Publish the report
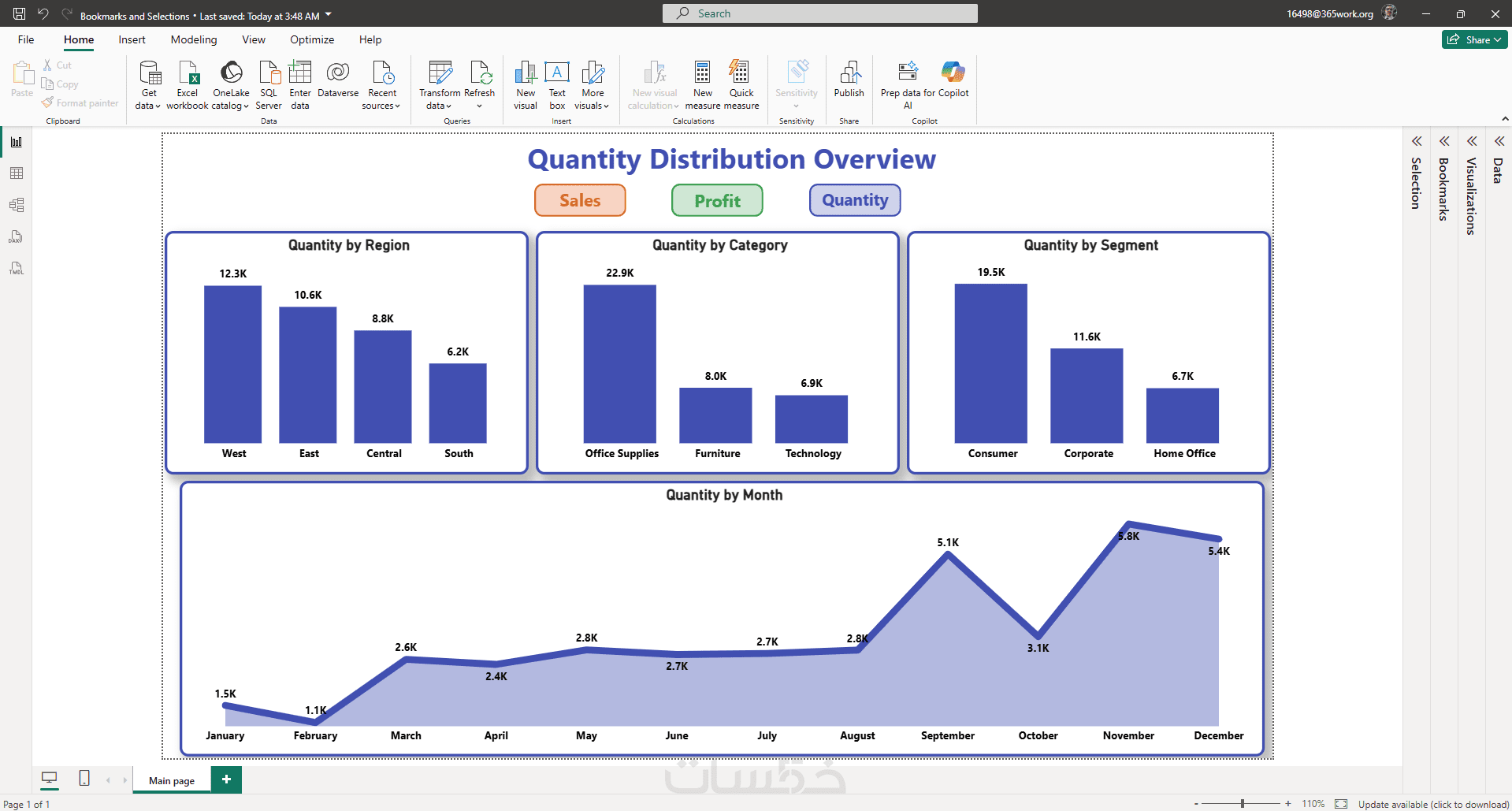 849,79
